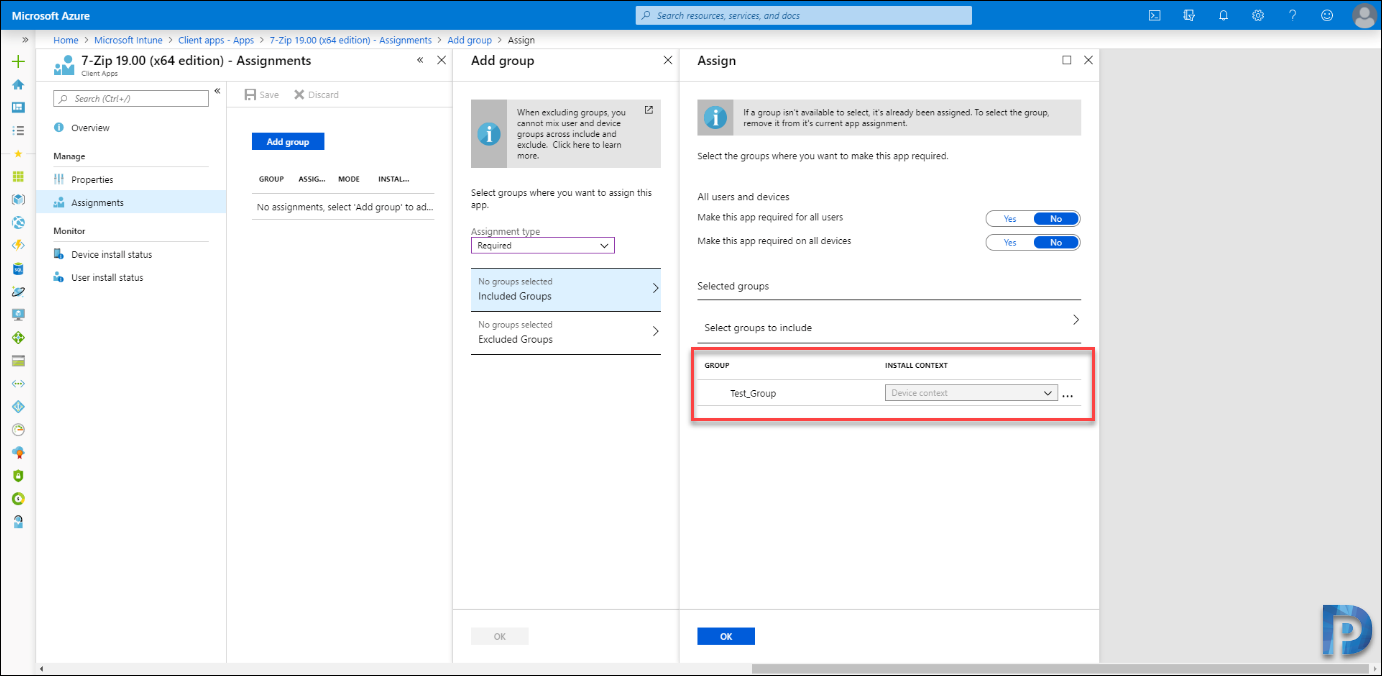
Task: Open Device context install dropdown
Action: click(971, 393)
